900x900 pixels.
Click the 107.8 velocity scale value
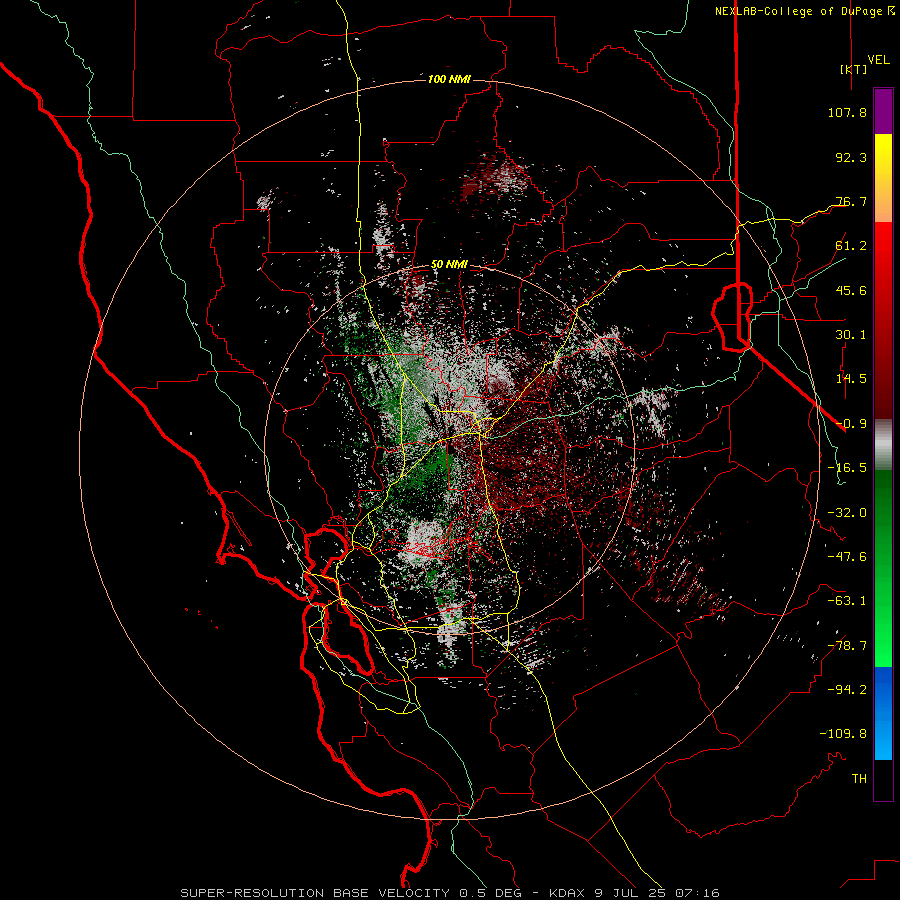(x=847, y=112)
